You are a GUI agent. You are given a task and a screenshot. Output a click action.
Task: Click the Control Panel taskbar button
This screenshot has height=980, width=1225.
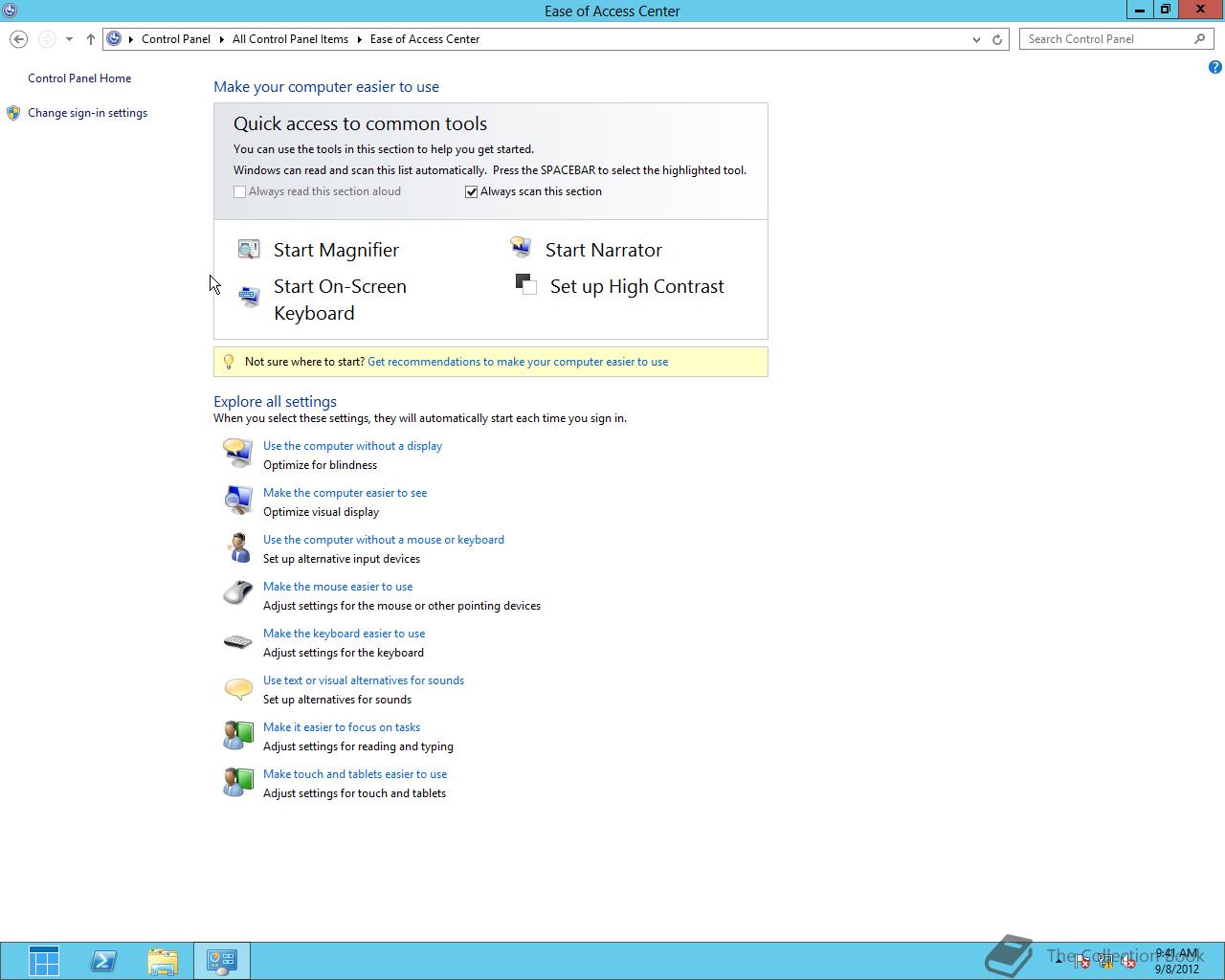pos(222,961)
